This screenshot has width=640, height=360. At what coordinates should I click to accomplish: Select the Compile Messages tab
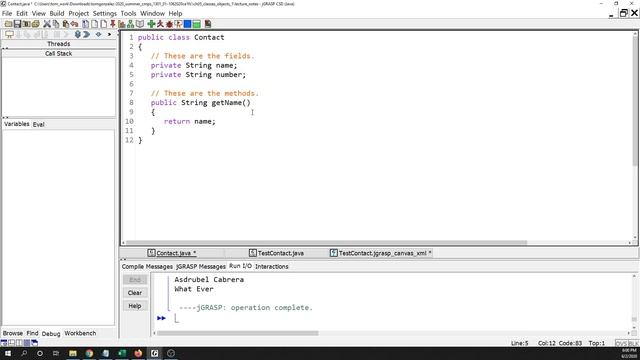147,267
